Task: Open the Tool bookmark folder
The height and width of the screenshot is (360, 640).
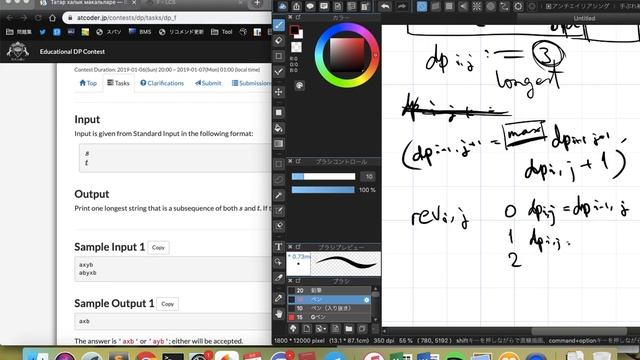Action: [x=221, y=32]
